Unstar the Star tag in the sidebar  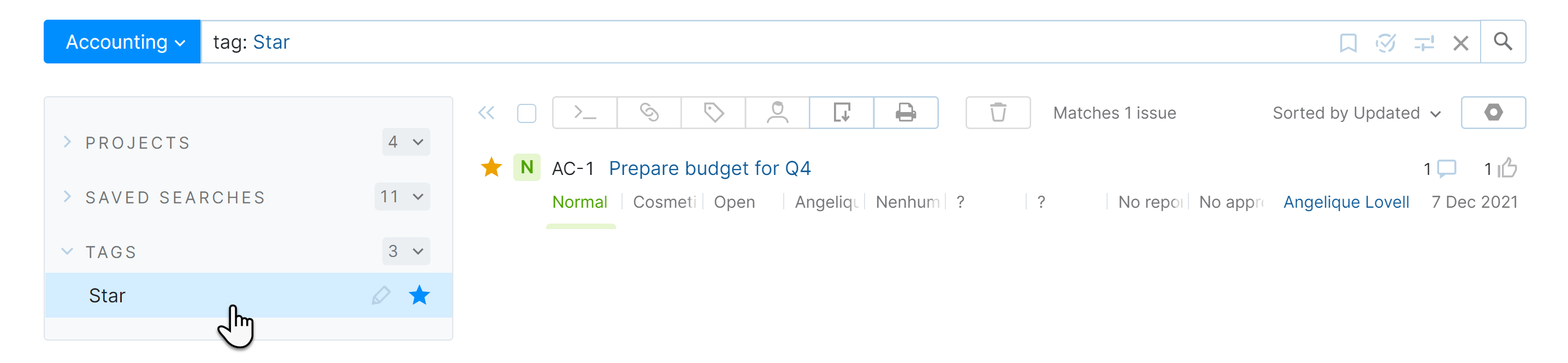(x=419, y=295)
